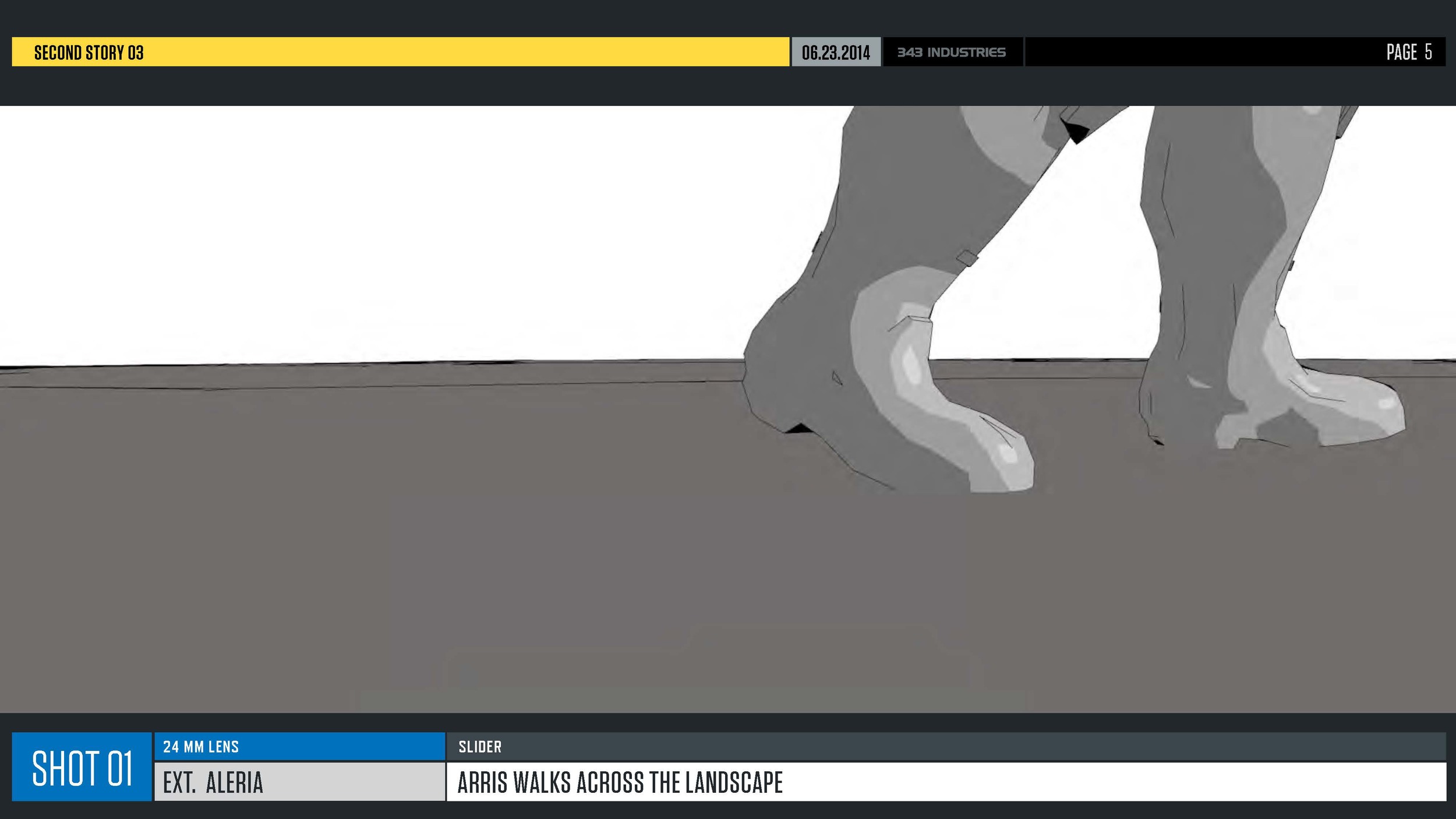Click the 'SLIDER' camera move label
Viewport: 1456px width, 819px height.
(480, 747)
